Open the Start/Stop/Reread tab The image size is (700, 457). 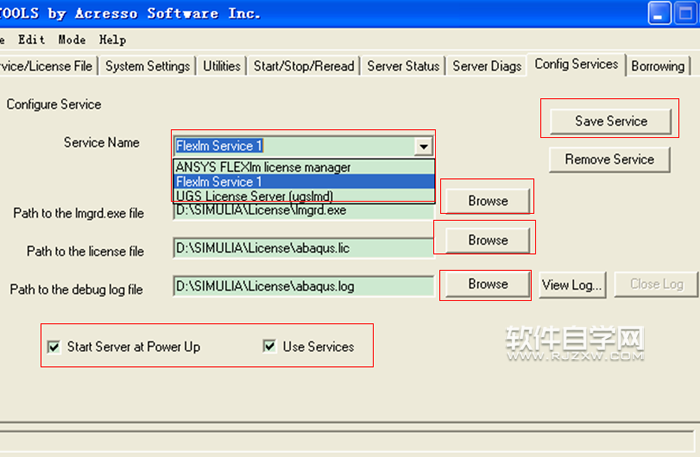click(x=303, y=66)
